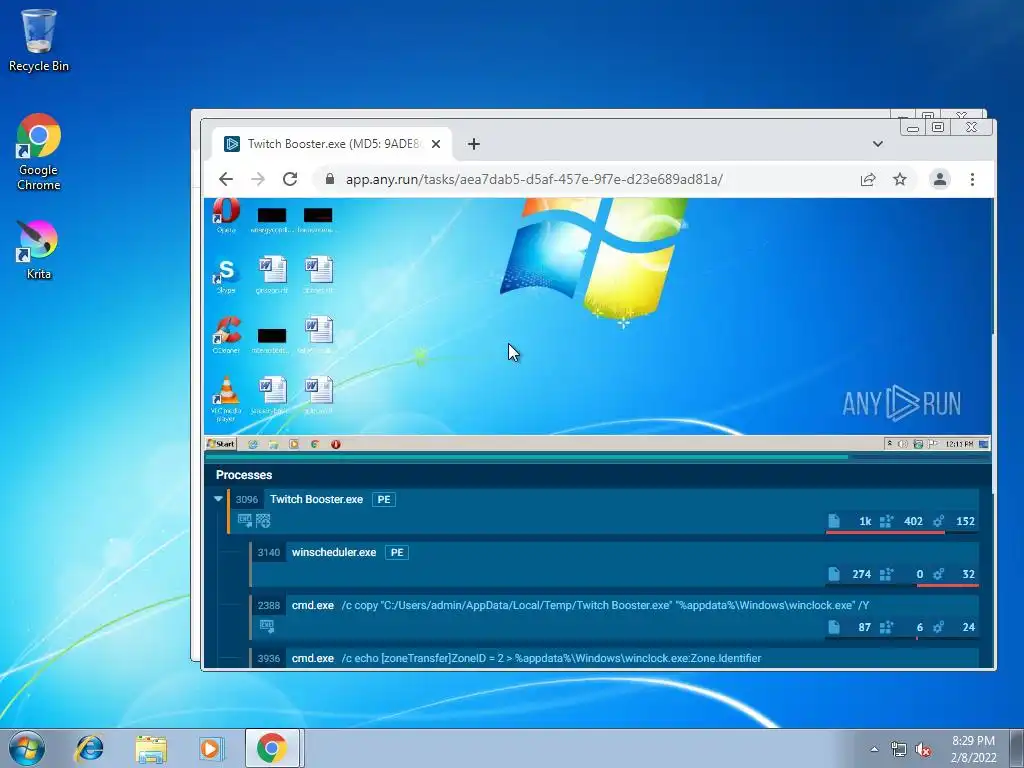Screen dimensions: 1024x768
Task: Select cmd.exe process 3936
Action: (614, 658)
